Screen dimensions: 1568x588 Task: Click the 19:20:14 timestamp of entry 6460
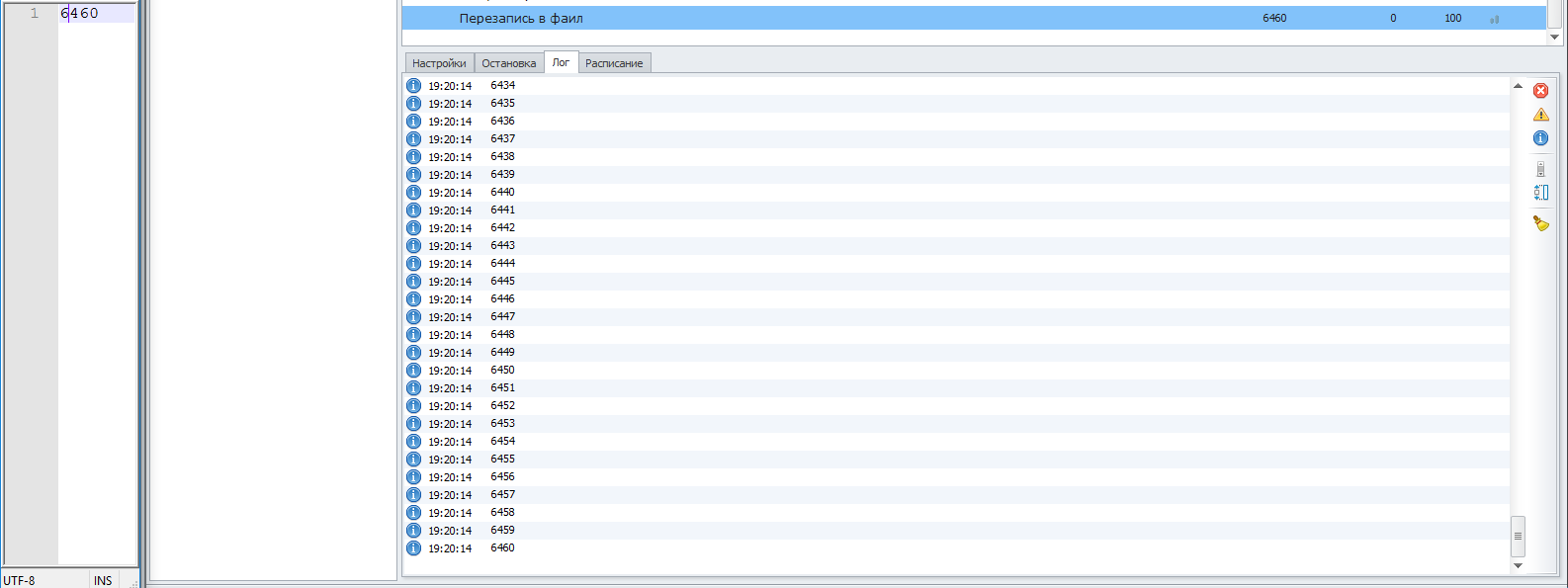(x=450, y=548)
